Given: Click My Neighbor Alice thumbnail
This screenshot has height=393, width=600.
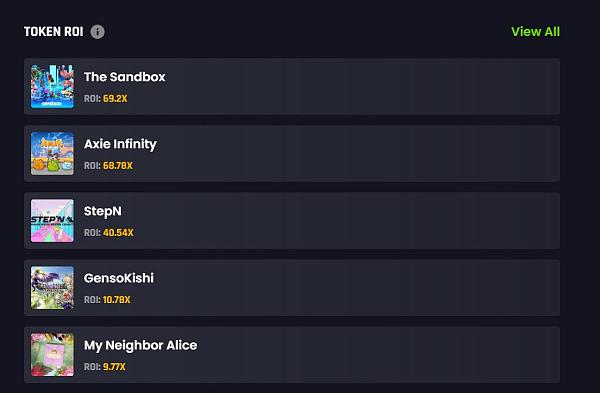Looking at the screenshot, I should (52, 355).
